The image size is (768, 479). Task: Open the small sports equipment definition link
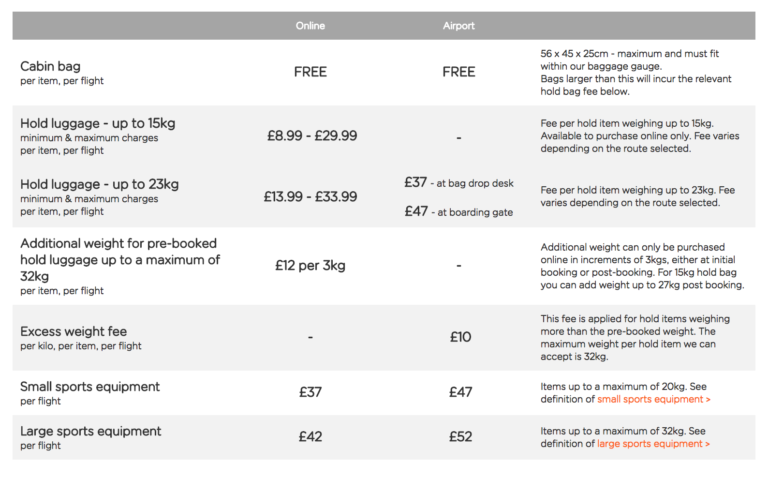pyautogui.click(x=654, y=400)
